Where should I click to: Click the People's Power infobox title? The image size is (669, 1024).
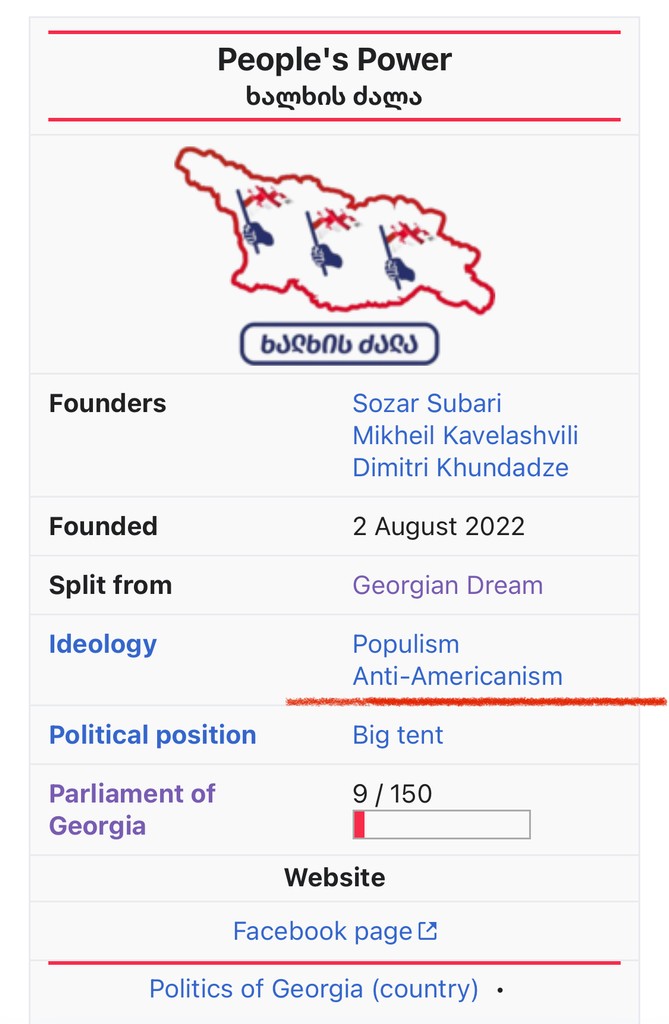pos(334,60)
